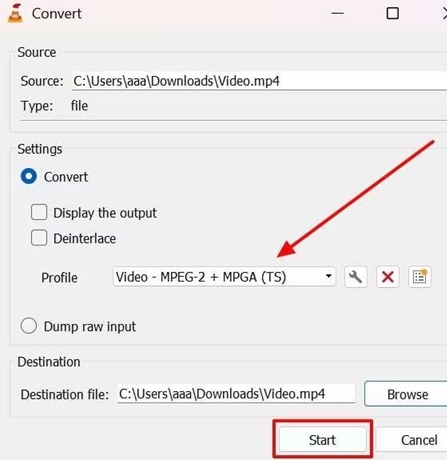Open edit selected profile wrench icon
This screenshot has width=447, height=460.
356,277
